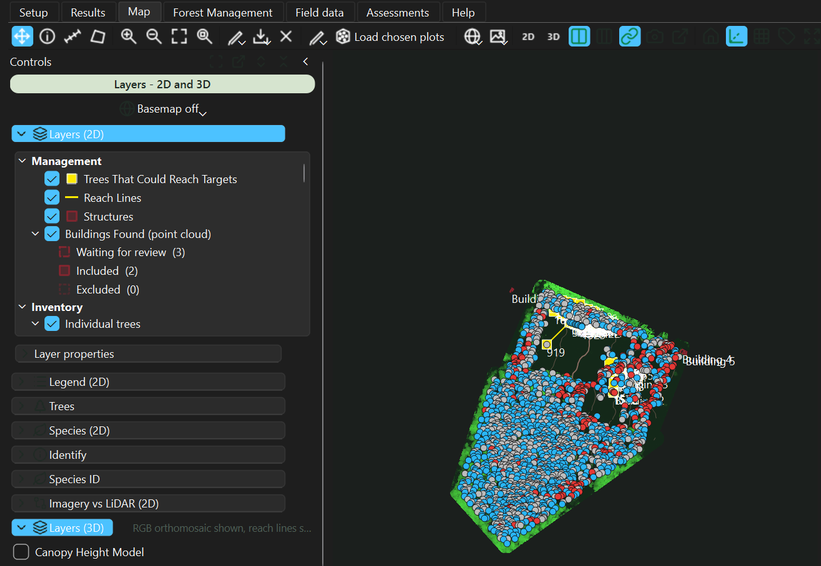
Task: Open the second pencil draw tool
Action: [x=317, y=37]
